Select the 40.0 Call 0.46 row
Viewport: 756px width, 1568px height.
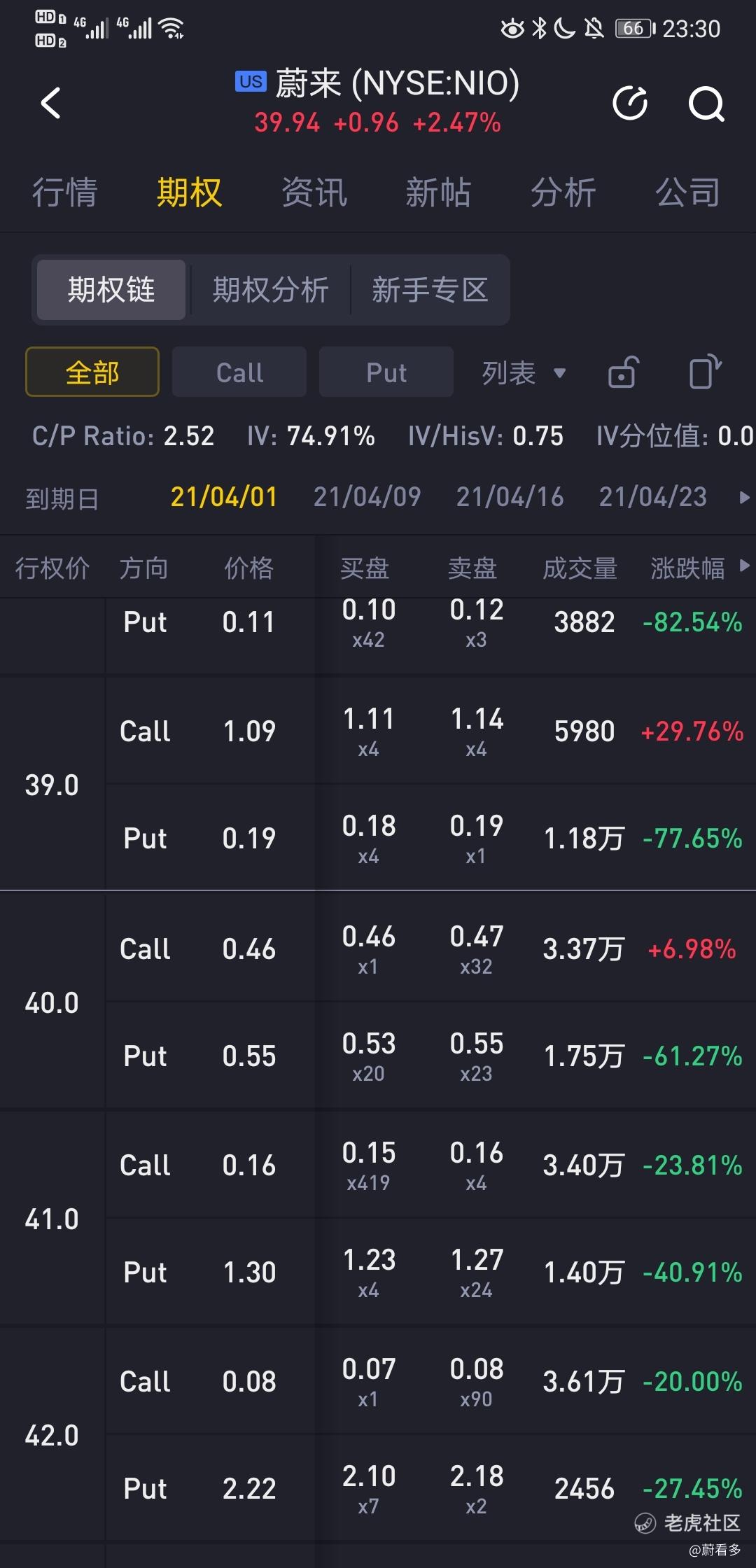[430, 949]
